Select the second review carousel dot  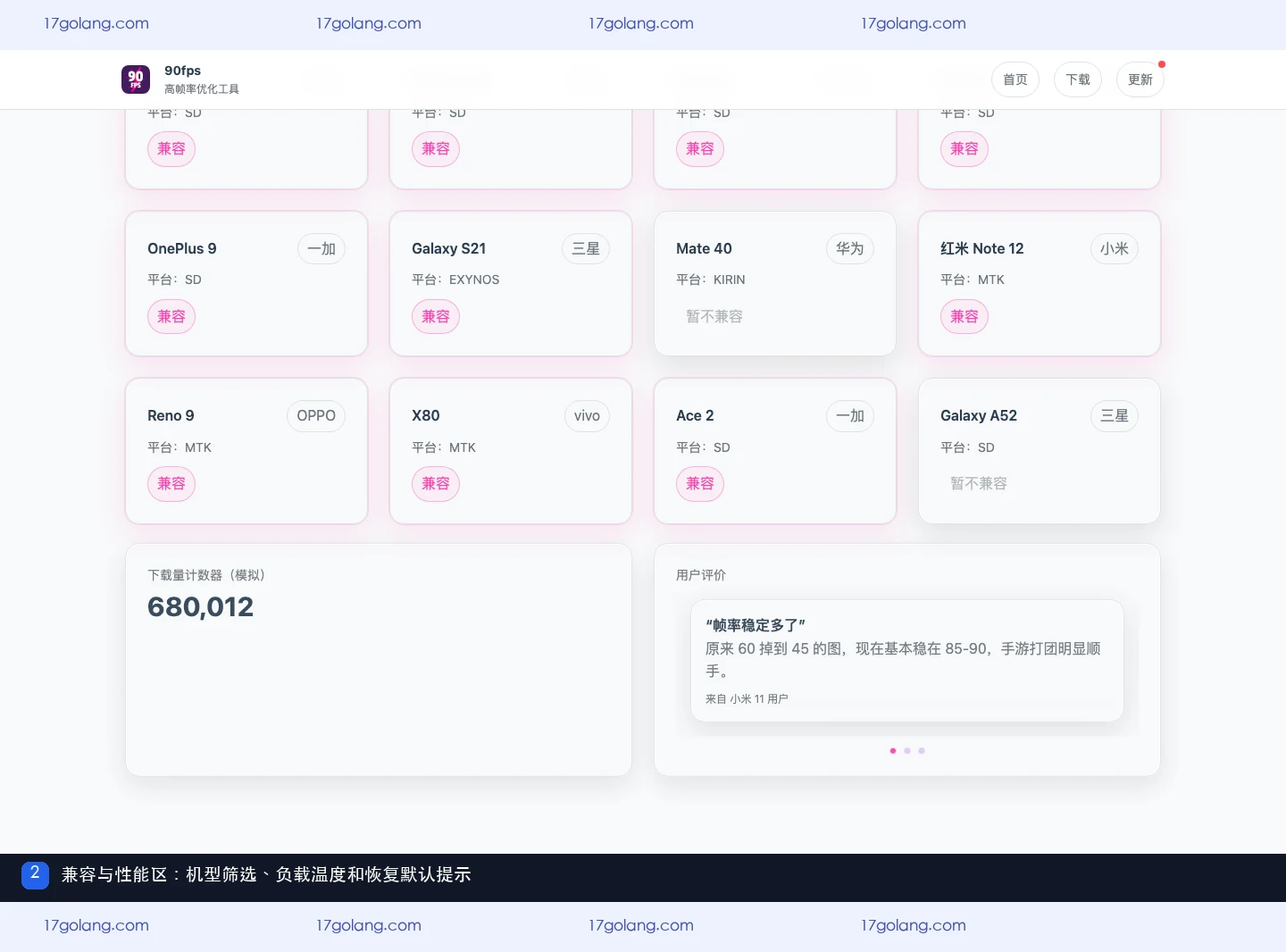907,751
